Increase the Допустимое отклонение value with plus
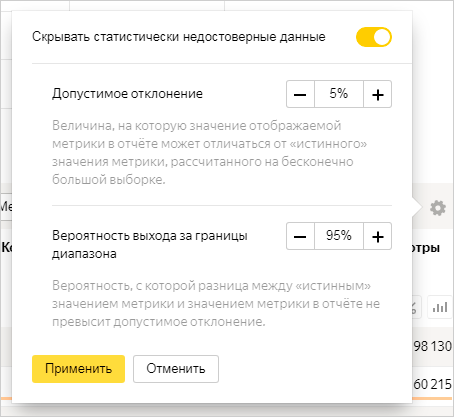Viewport: 454px width, 417px height. pos(378,94)
